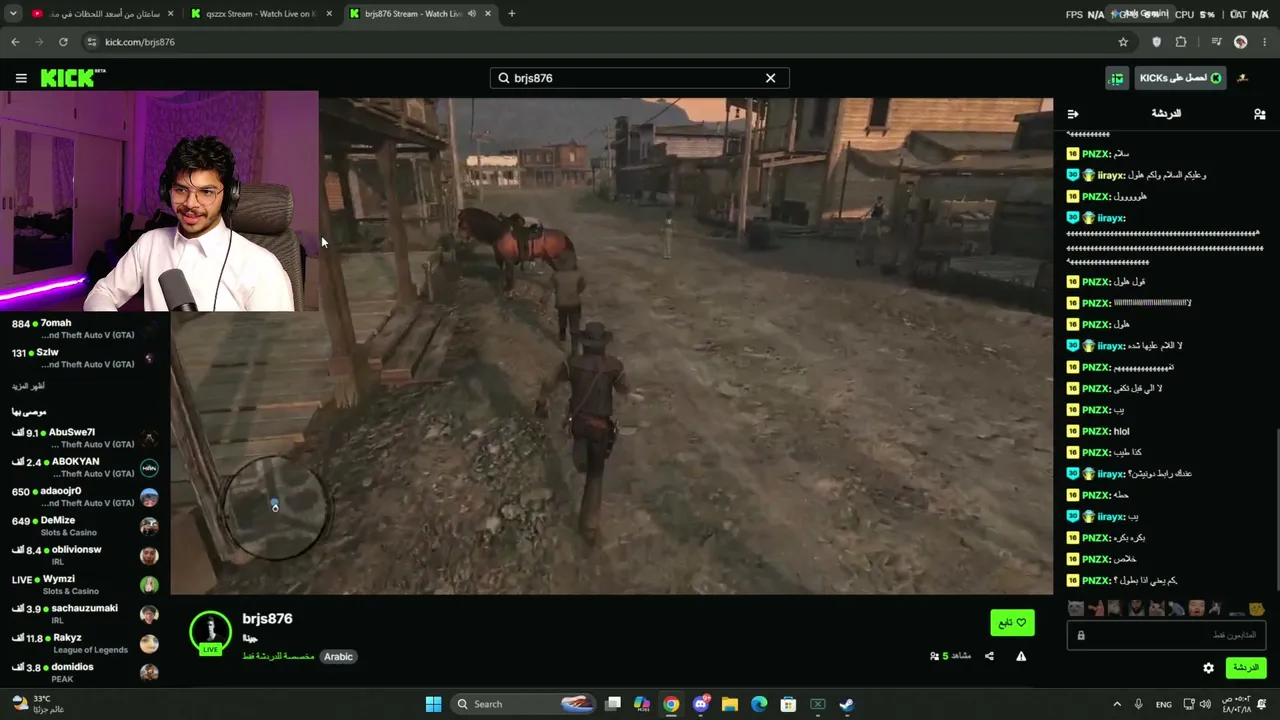Click the address bar URL kick.com/brjs876
The height and width of the screenshot is (720, 1280).
click(140, 42)
